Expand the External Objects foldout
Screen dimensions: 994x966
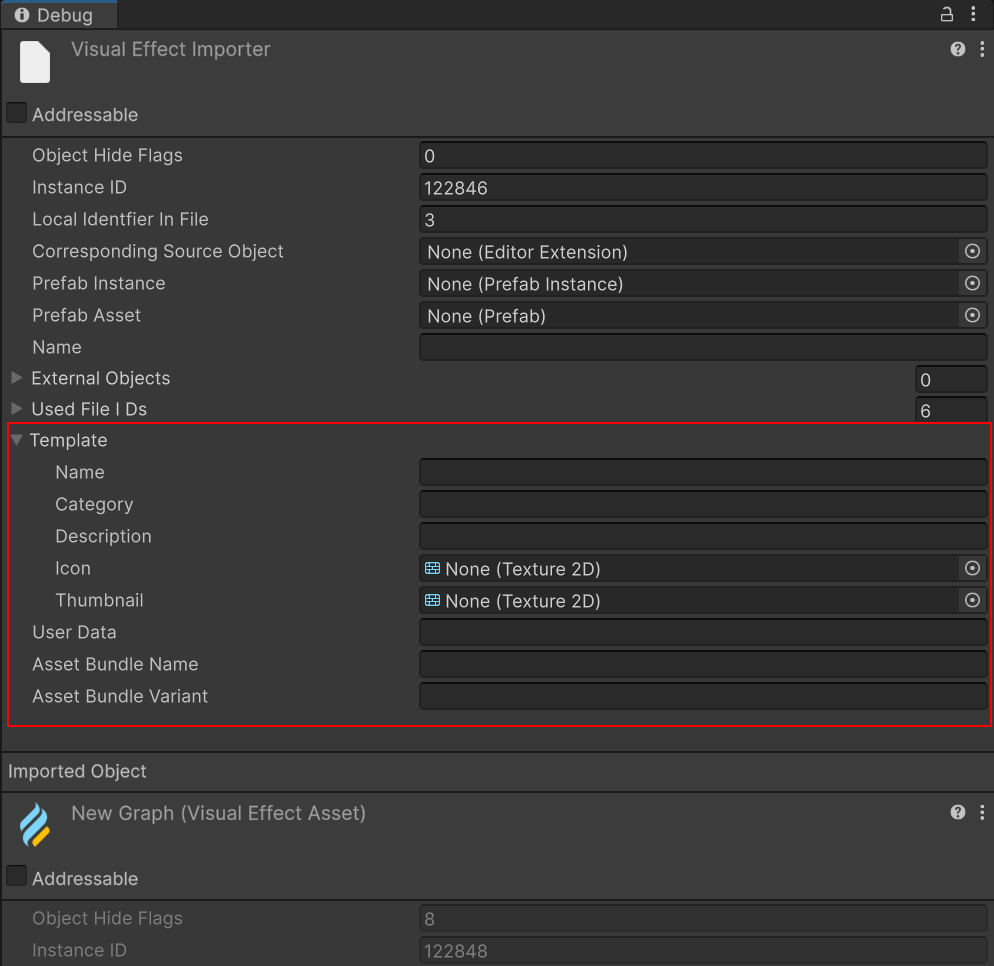17,378
